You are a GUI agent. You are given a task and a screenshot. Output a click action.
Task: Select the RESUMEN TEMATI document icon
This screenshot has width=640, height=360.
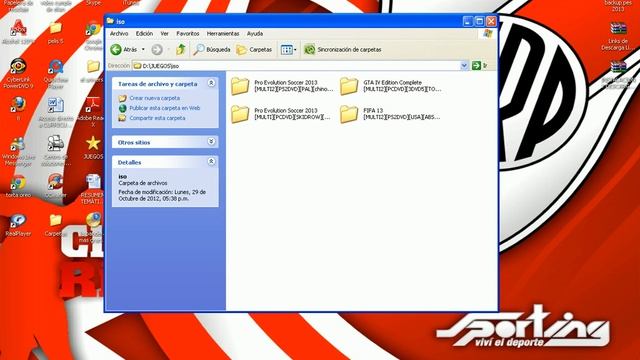[x=93, y=189]
